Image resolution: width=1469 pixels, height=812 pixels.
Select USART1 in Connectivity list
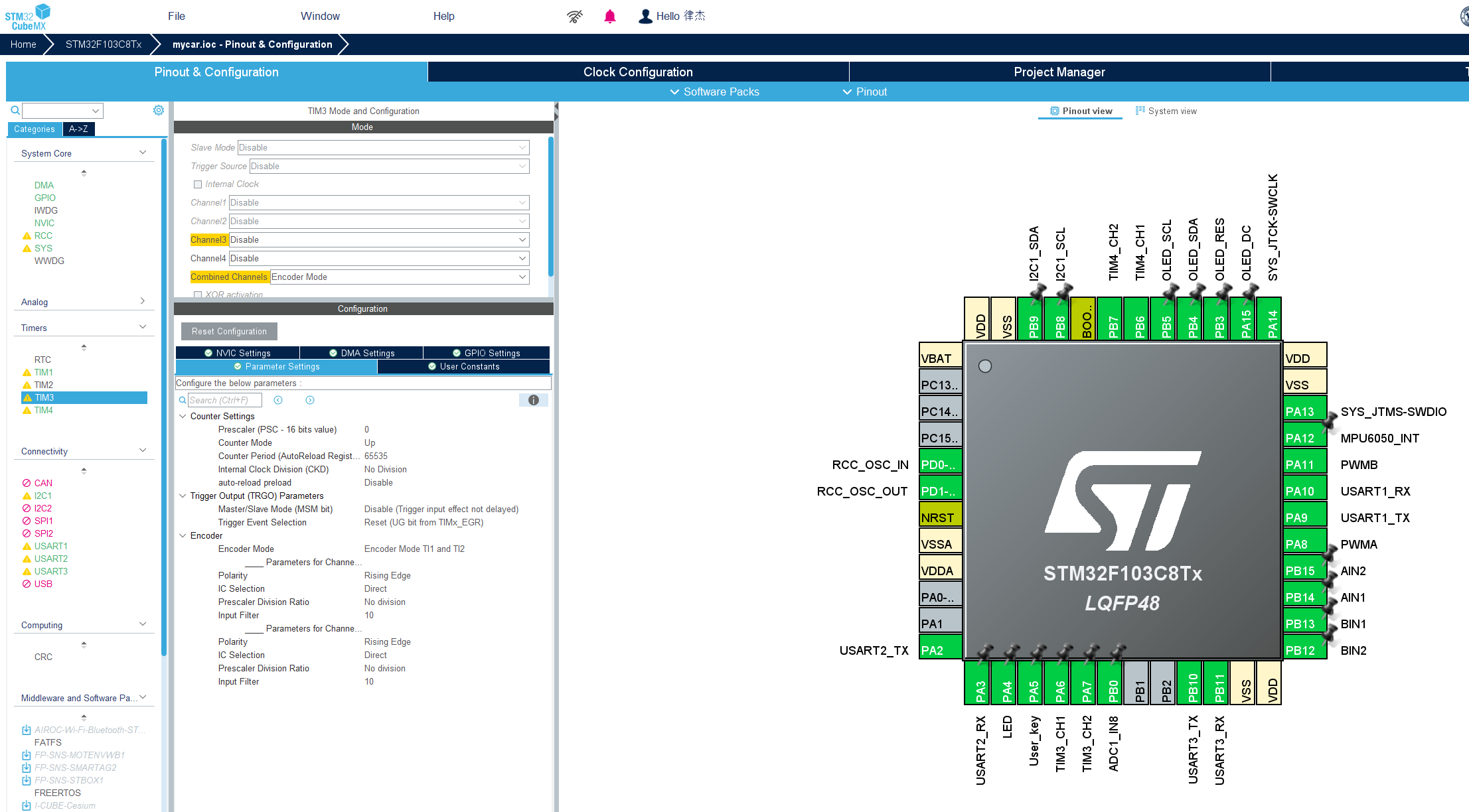(x=51, y=546)
